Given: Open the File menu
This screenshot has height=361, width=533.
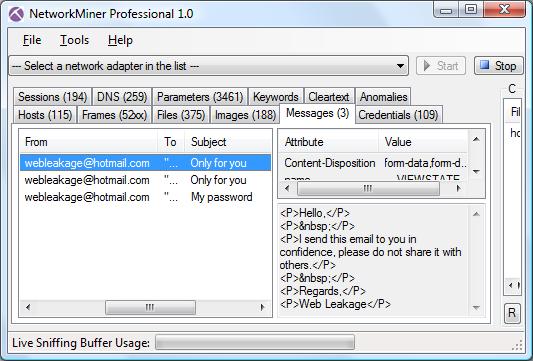Looking at the screenshot, I should coord(32,40).
